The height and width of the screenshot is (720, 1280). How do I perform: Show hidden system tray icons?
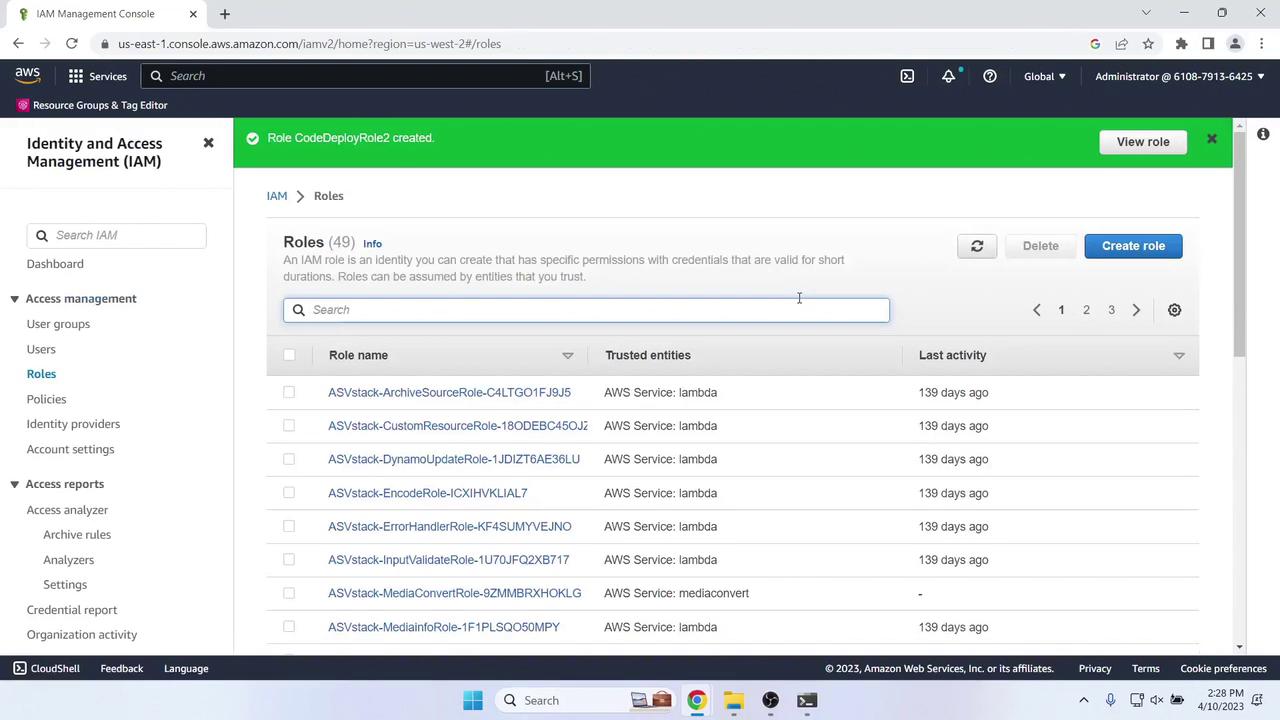coord(1083,700)
